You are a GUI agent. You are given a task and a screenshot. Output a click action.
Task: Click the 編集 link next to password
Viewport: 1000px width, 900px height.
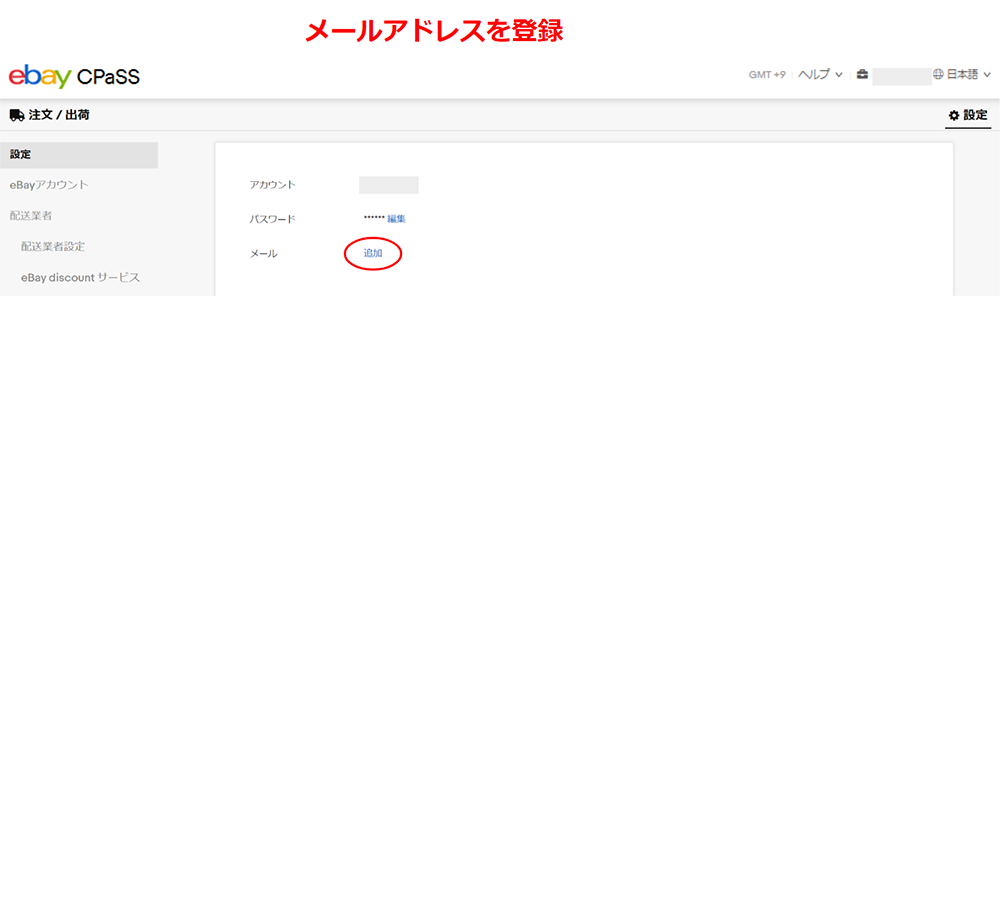click(x=396, y=219)
